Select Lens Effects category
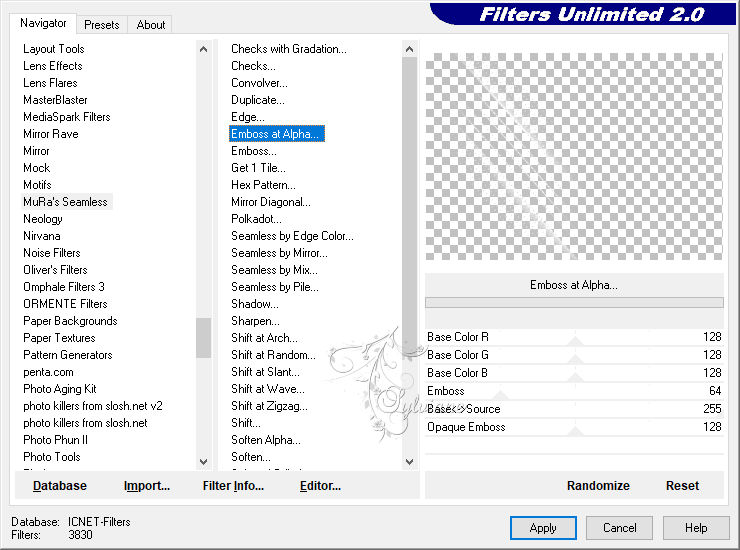The image size is (740, 550). point(53,66)
